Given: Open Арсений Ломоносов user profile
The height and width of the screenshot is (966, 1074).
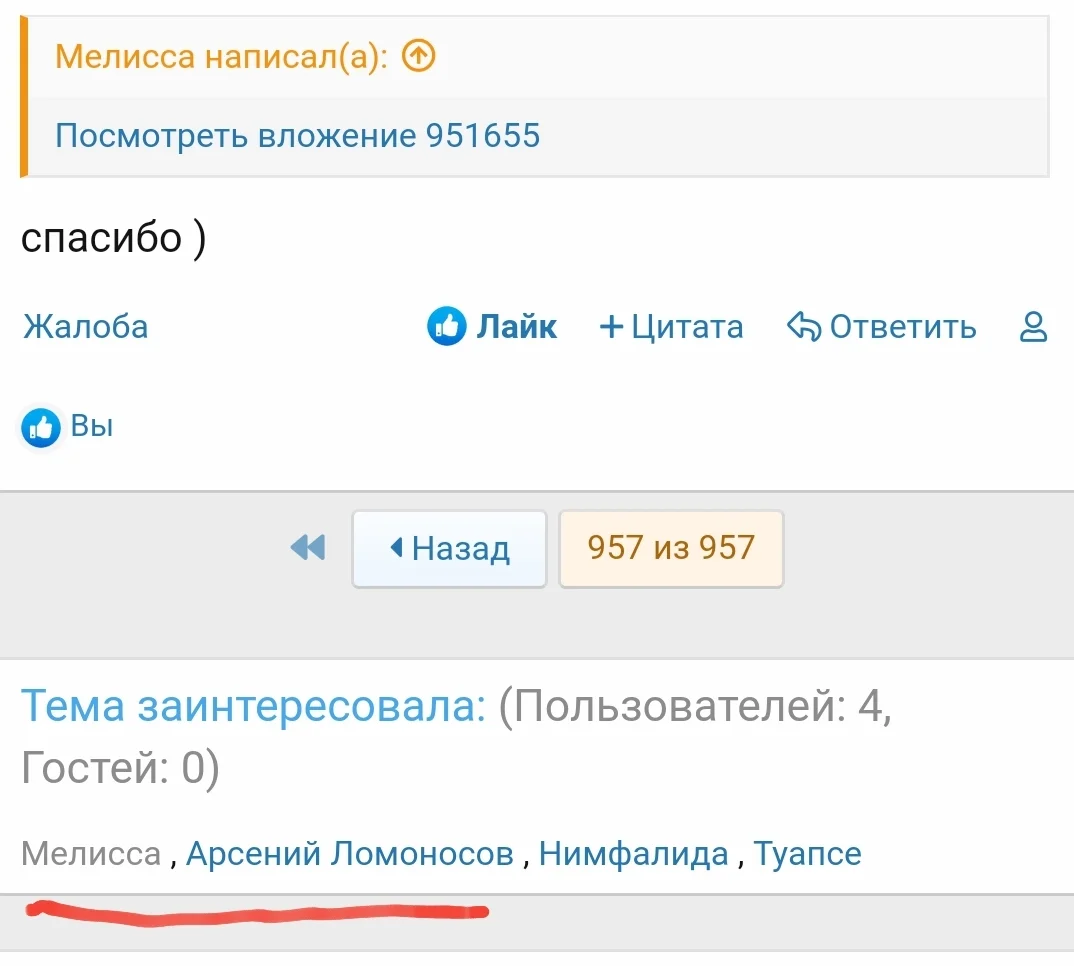Looking at the screenshot, I should (350, 854).
